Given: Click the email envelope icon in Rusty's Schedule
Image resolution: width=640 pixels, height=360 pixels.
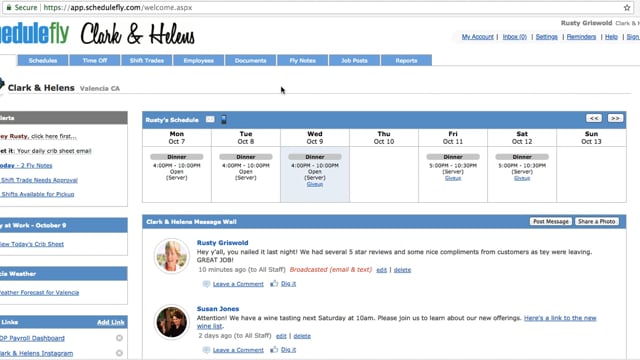Looking at the screenshot, I should pos(210,119).
